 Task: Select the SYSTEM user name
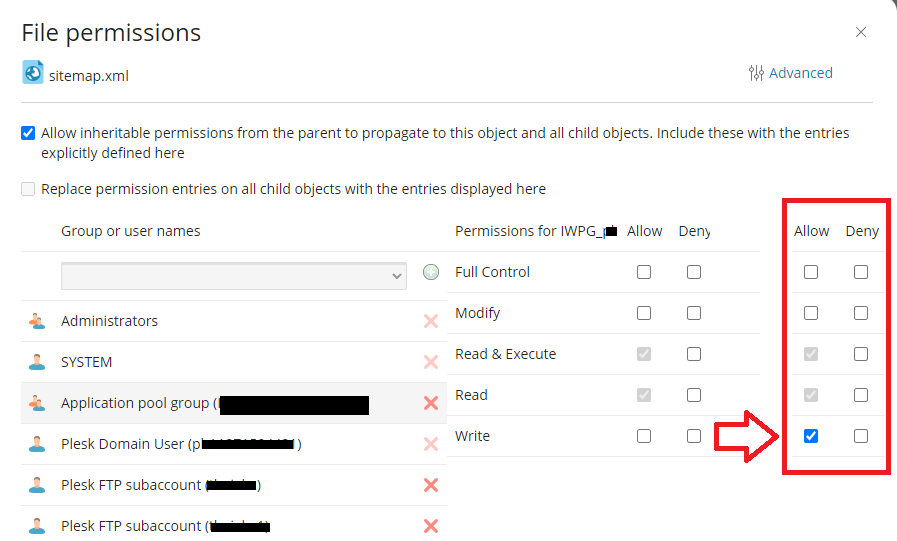[x=86, y=362]
